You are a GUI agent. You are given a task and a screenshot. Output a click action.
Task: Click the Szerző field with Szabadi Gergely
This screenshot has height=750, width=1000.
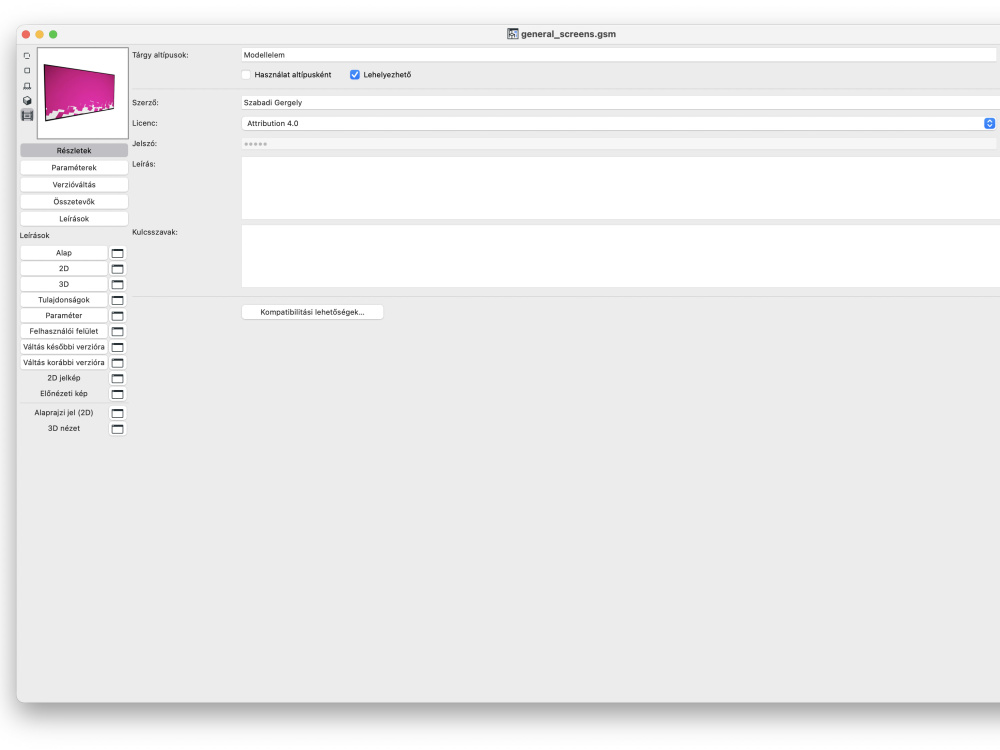click(621, 102)
